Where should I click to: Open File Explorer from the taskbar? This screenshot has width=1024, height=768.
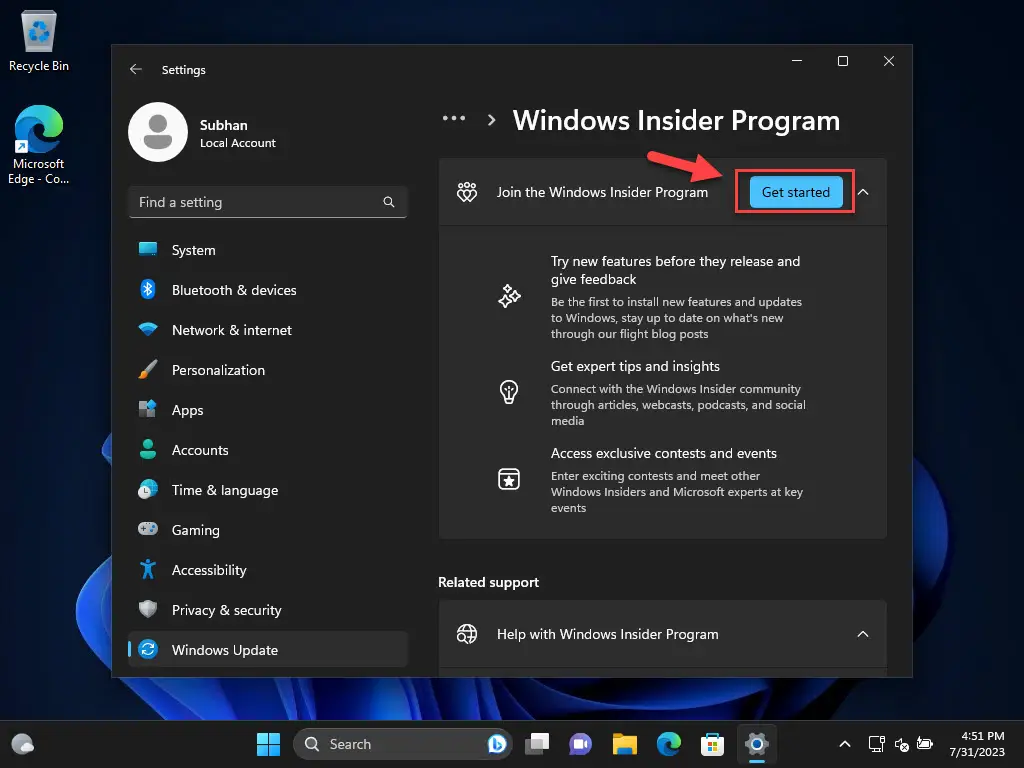(624, 744)
